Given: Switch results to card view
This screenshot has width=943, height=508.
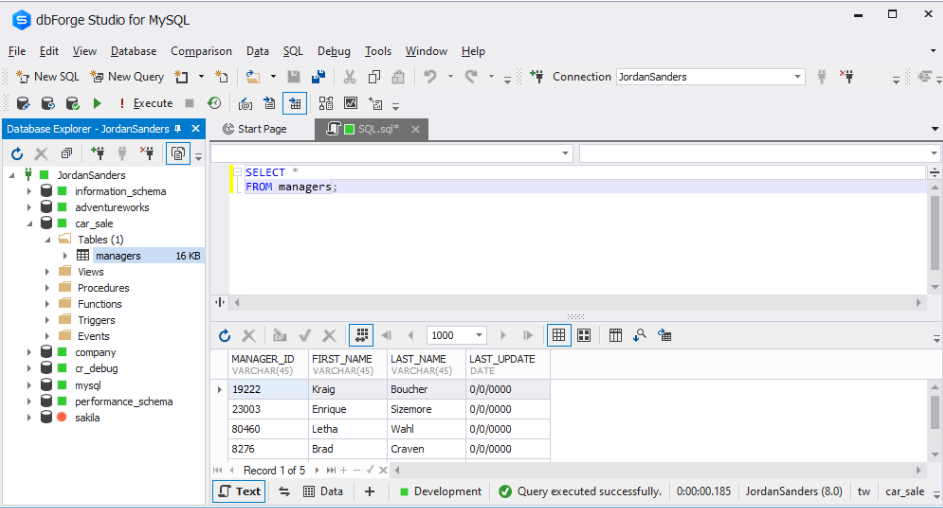Looking at the screenshot, I should tap(583, 335).
